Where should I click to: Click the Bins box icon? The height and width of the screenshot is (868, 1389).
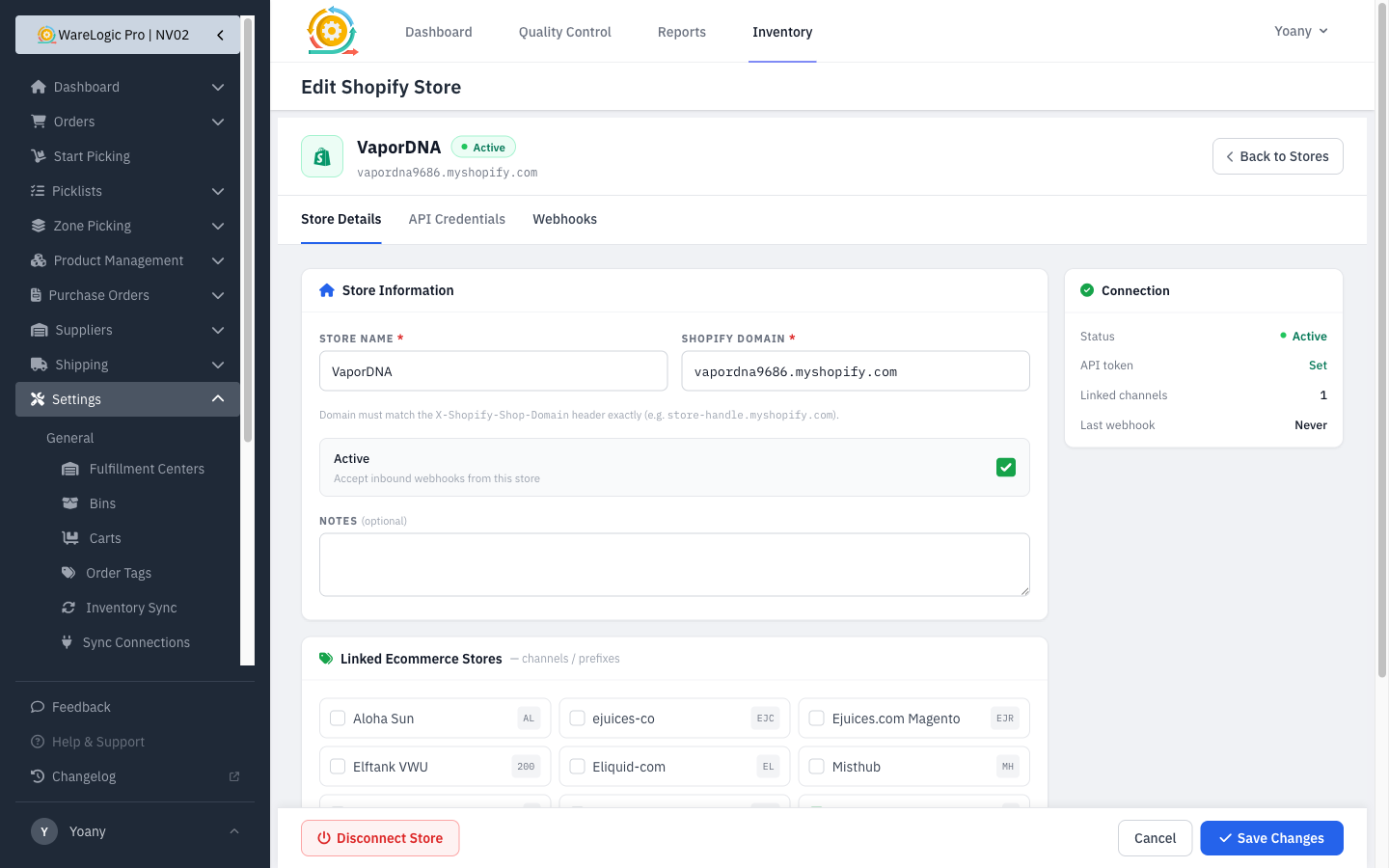[70, 503]
